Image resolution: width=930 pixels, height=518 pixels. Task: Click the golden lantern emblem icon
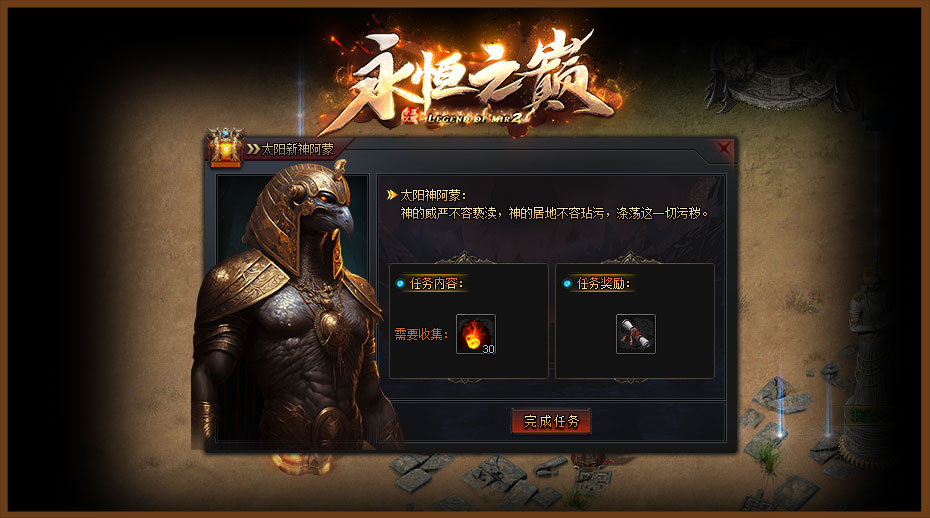pyautogui.click(x=225, y=147)
